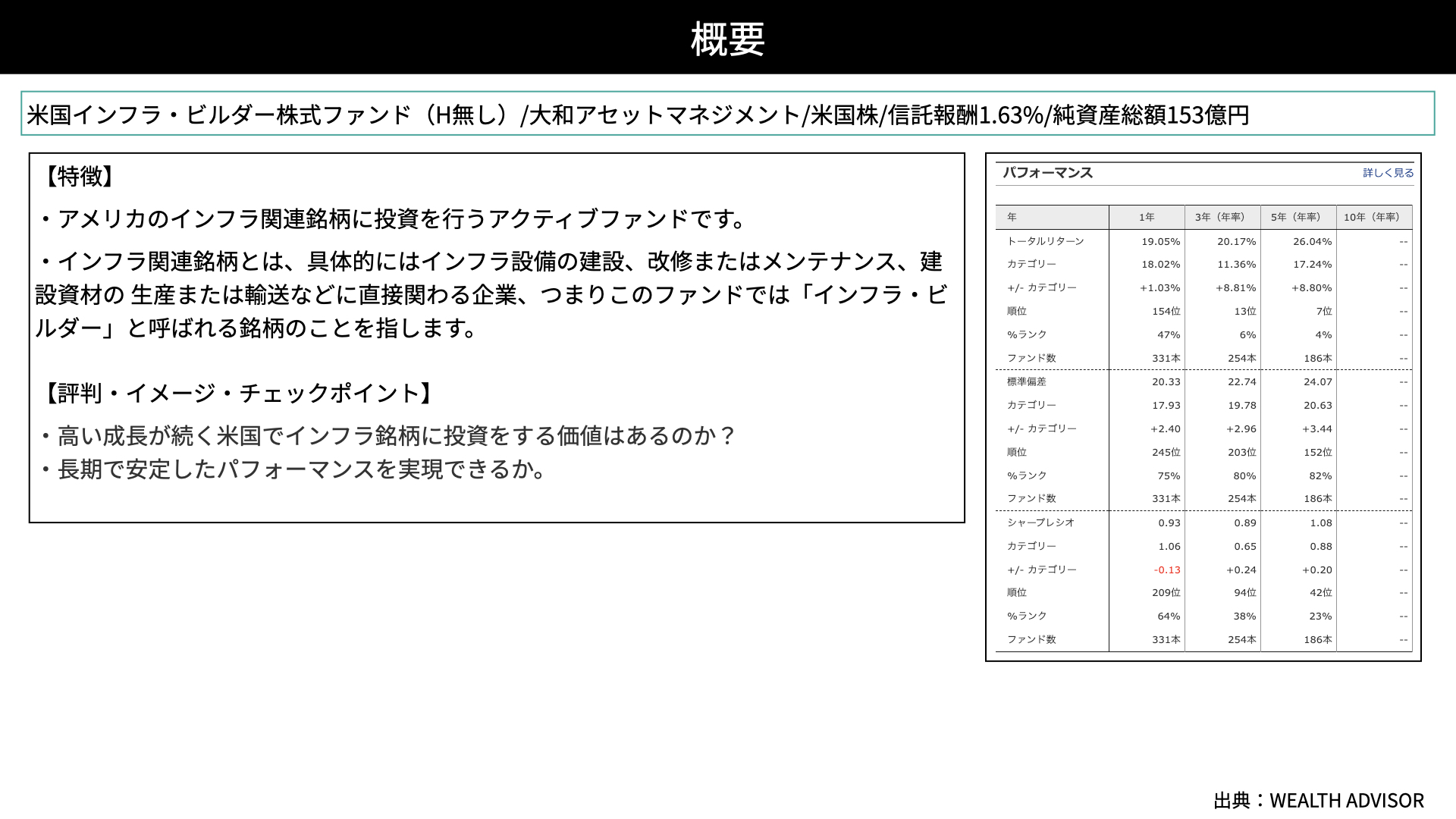Select the 19.78 category deviation cell

click(x=1241, y=406)
